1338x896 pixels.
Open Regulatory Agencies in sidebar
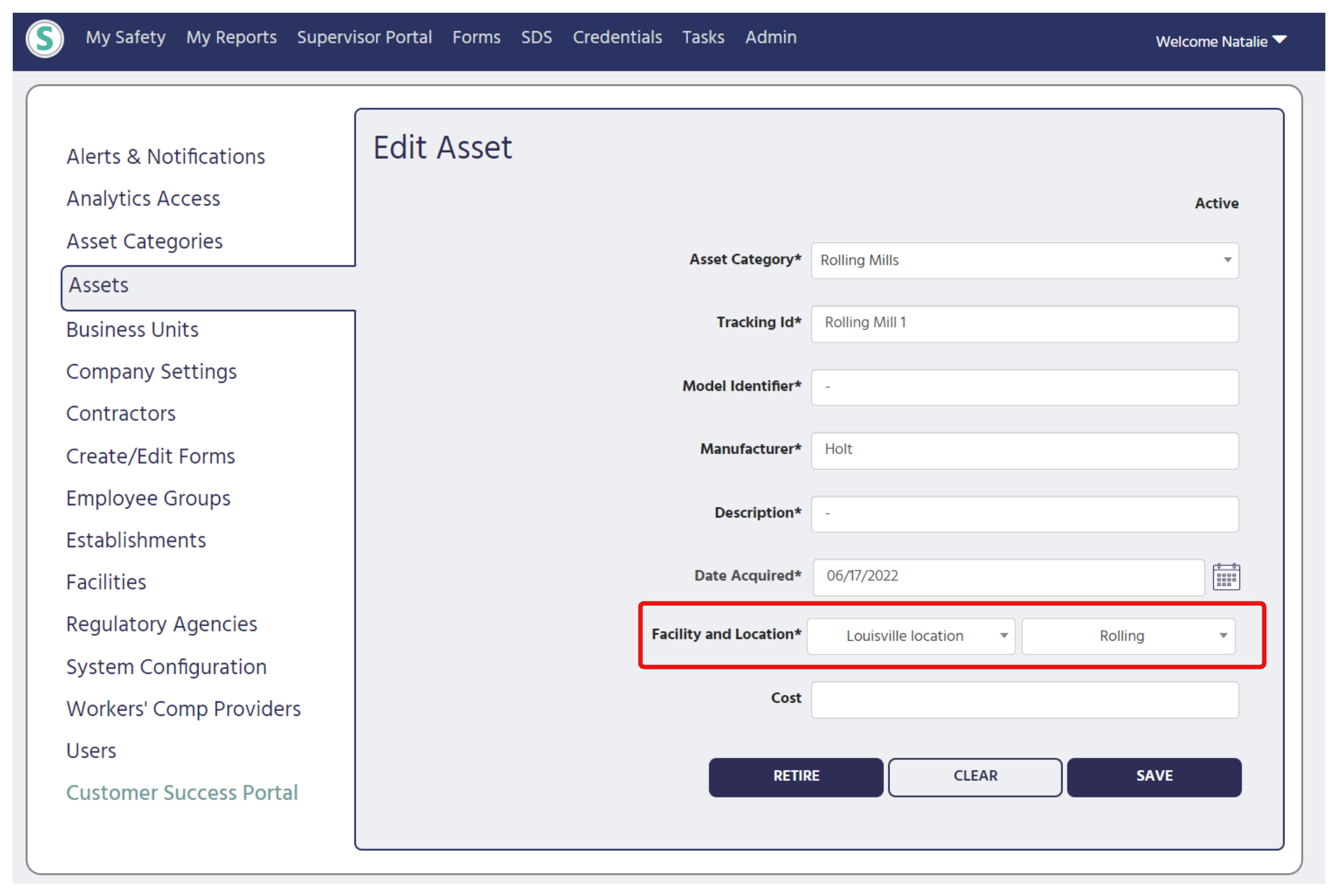(x=162, y=624)
